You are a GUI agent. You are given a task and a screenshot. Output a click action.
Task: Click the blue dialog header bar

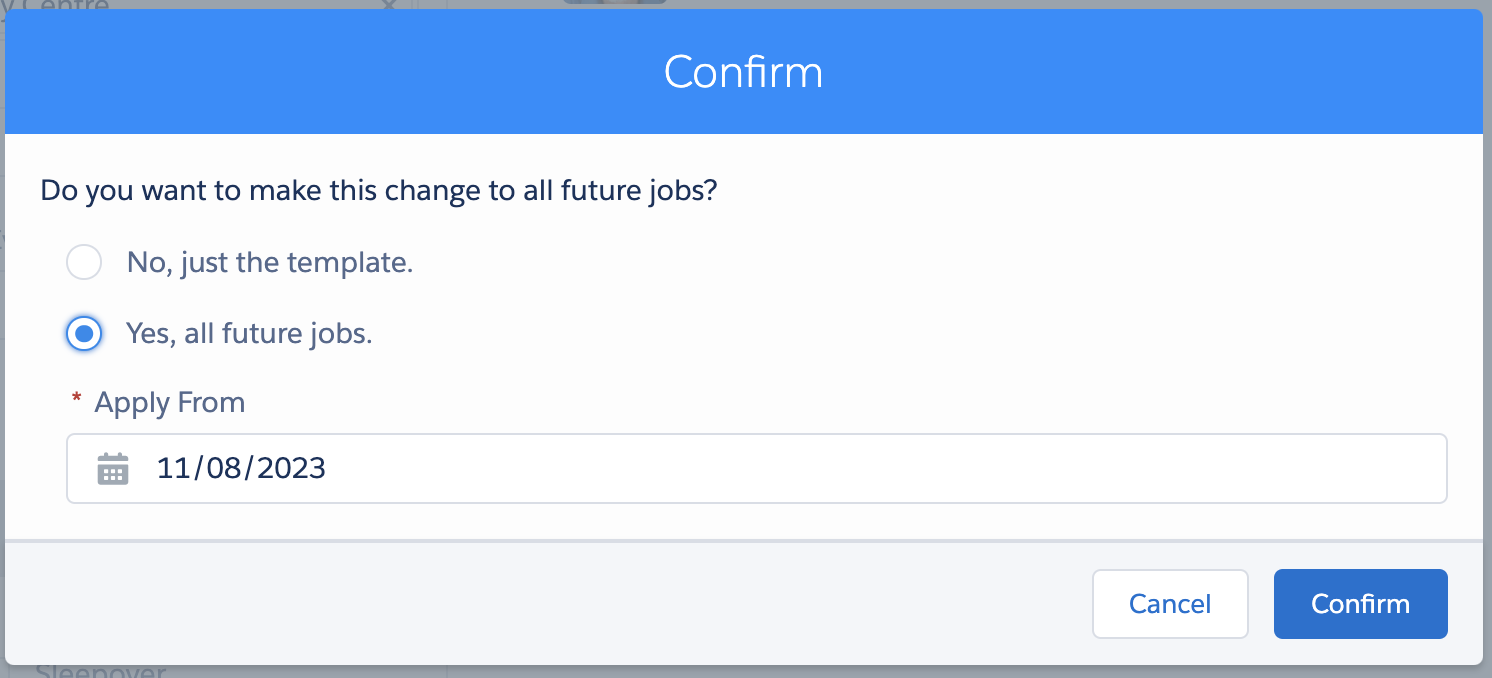pyautogui.click(x=743, y=72)
